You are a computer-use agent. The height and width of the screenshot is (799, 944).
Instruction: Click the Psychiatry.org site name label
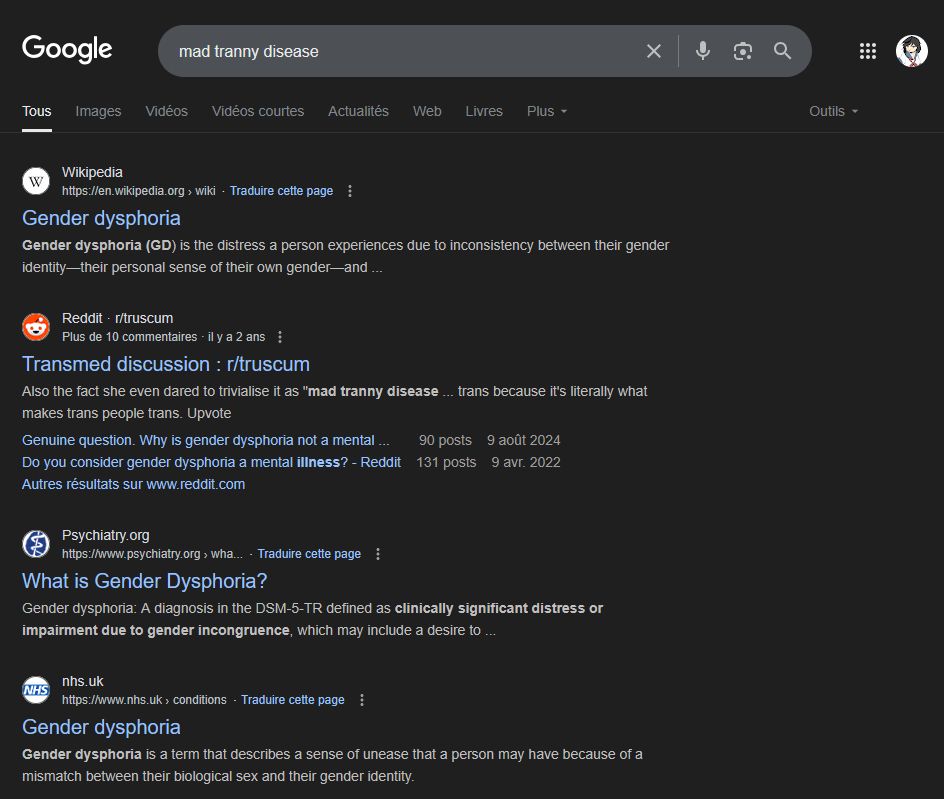tap(105, 535)
